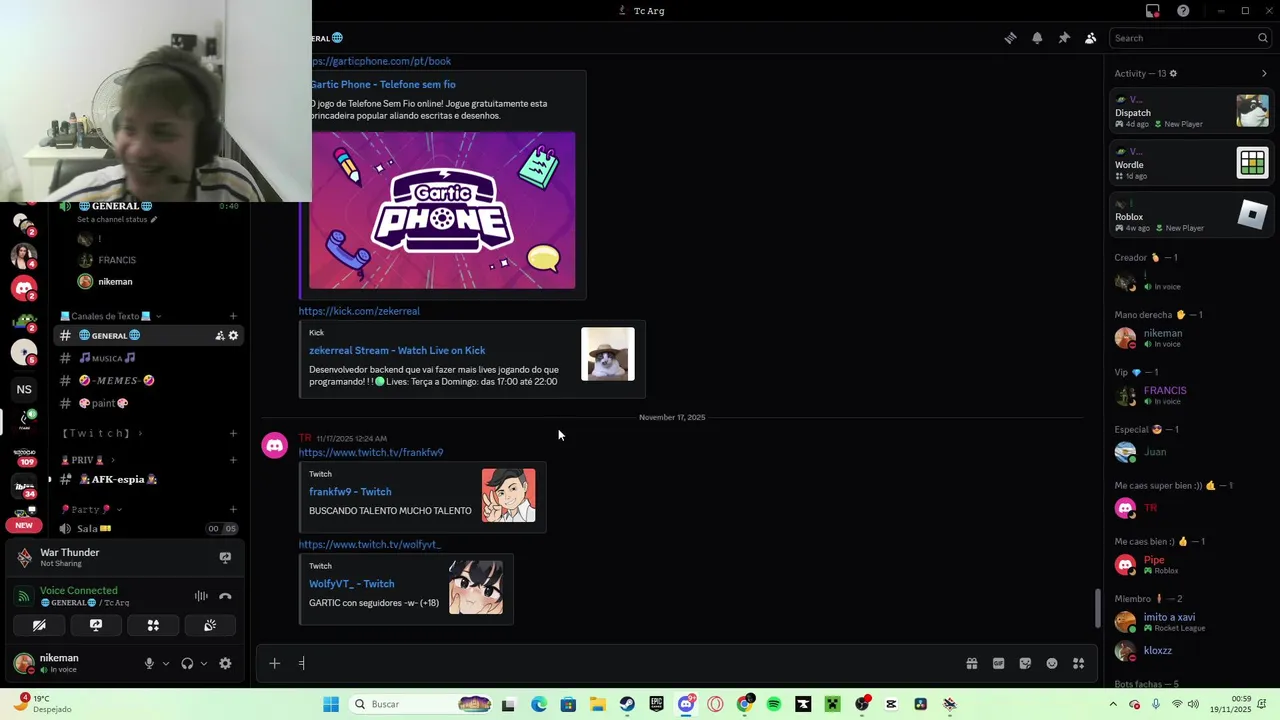Open zekerreal Stream embed title
The width and height of the screenshot is (1280, 720).
click(x=397, y=350)
